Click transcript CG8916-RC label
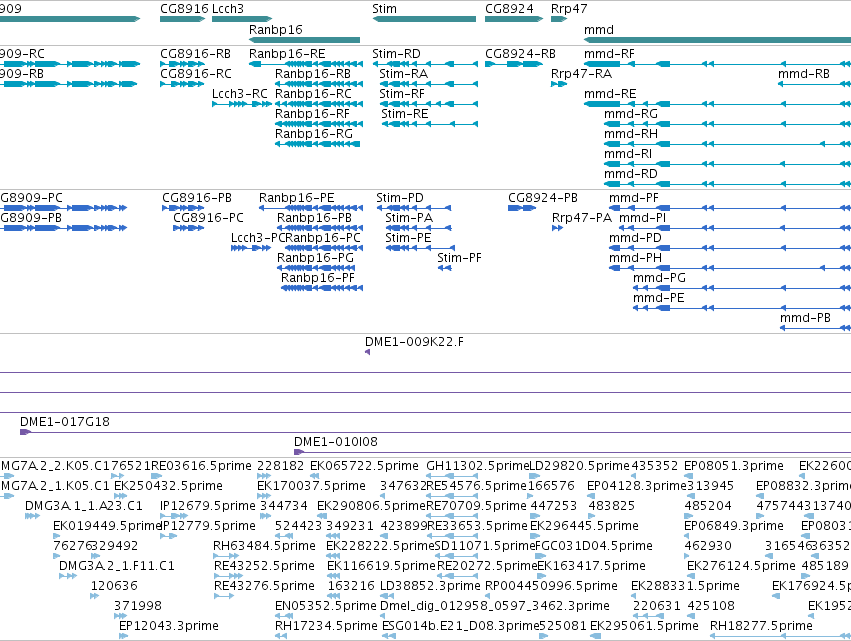Screen dimensions: 851x641 point(196,74)
